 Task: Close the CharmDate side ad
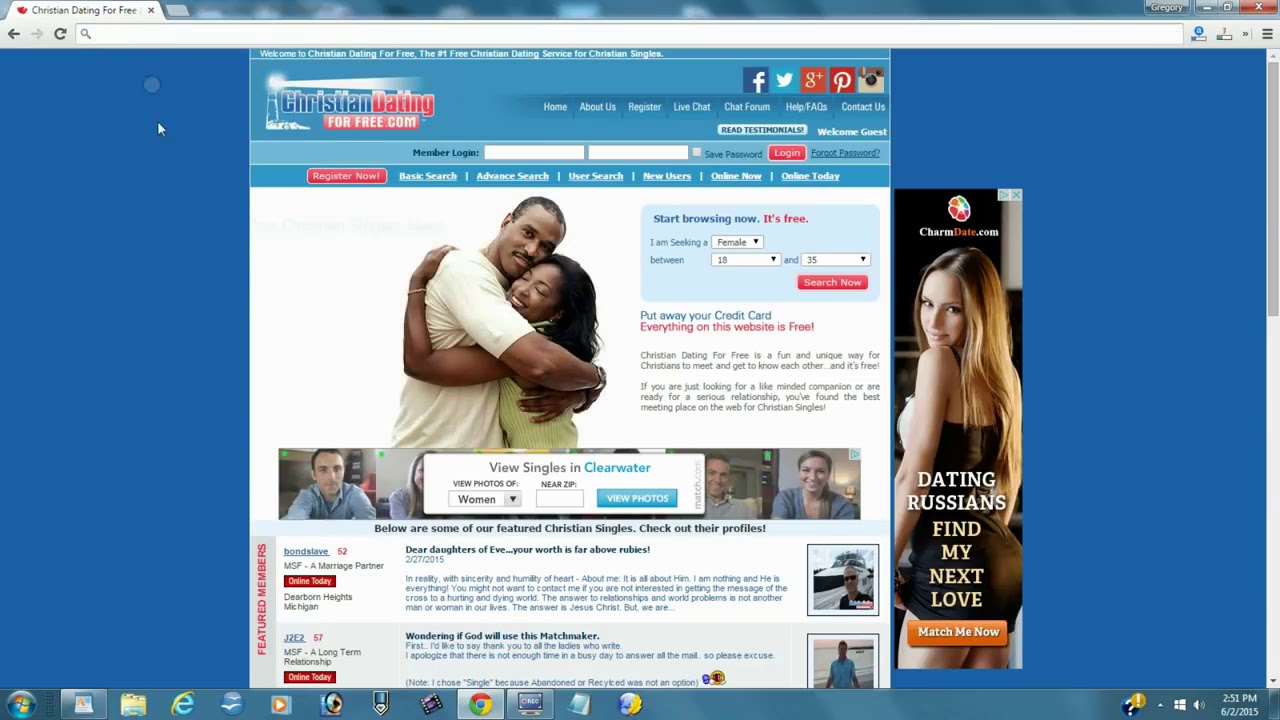1016,195
